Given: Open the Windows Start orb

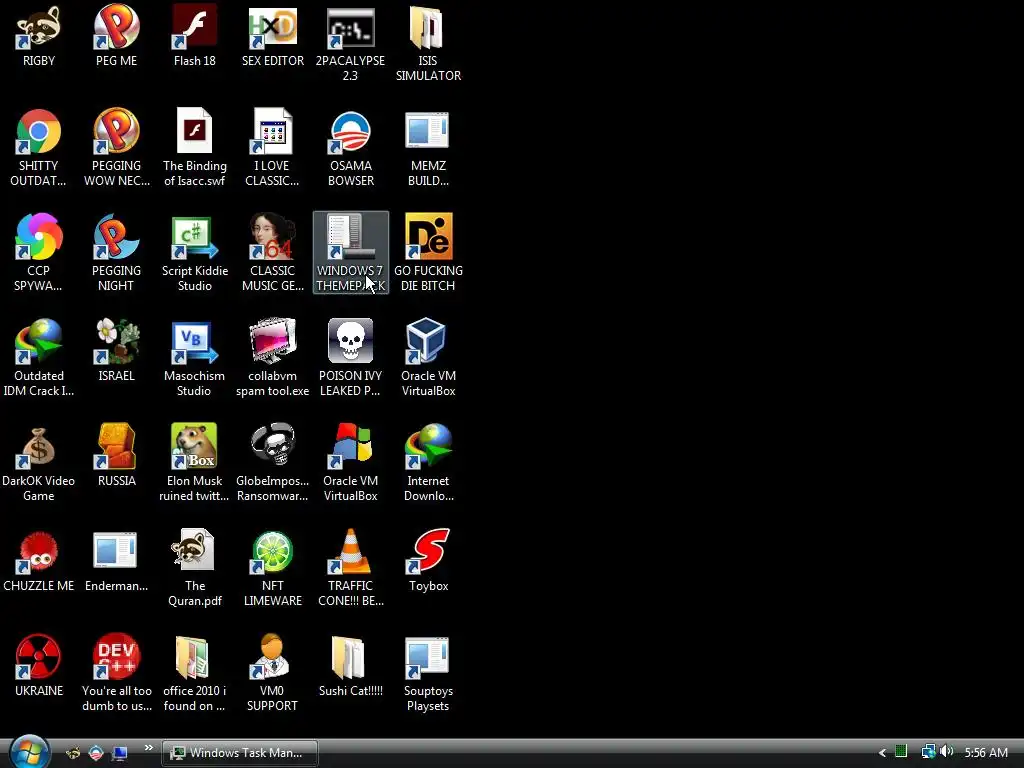Looking at the screenshot, I should tap(29, 752).
